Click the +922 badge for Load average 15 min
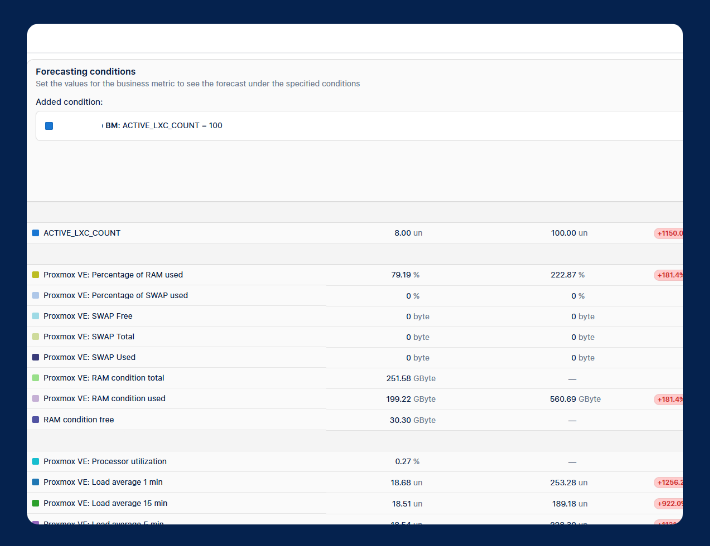 pyautogui.click(x=668, y=503)
